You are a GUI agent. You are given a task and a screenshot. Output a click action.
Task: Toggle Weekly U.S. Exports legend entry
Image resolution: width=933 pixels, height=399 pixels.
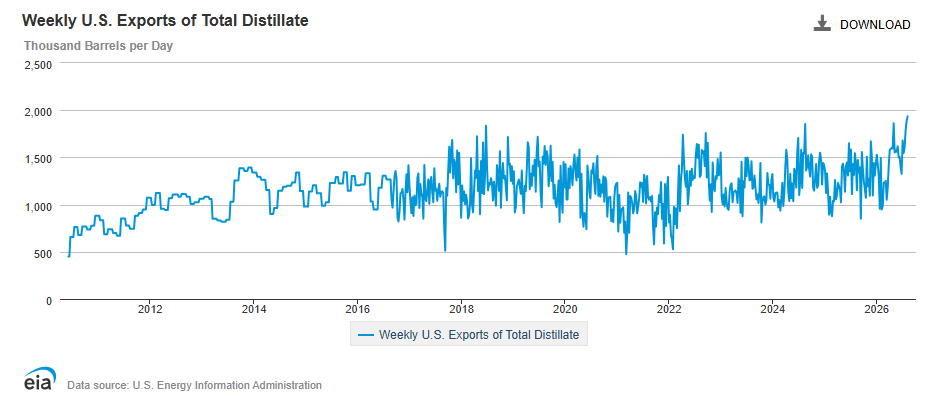pyautogui.click(x=468, y=335)
